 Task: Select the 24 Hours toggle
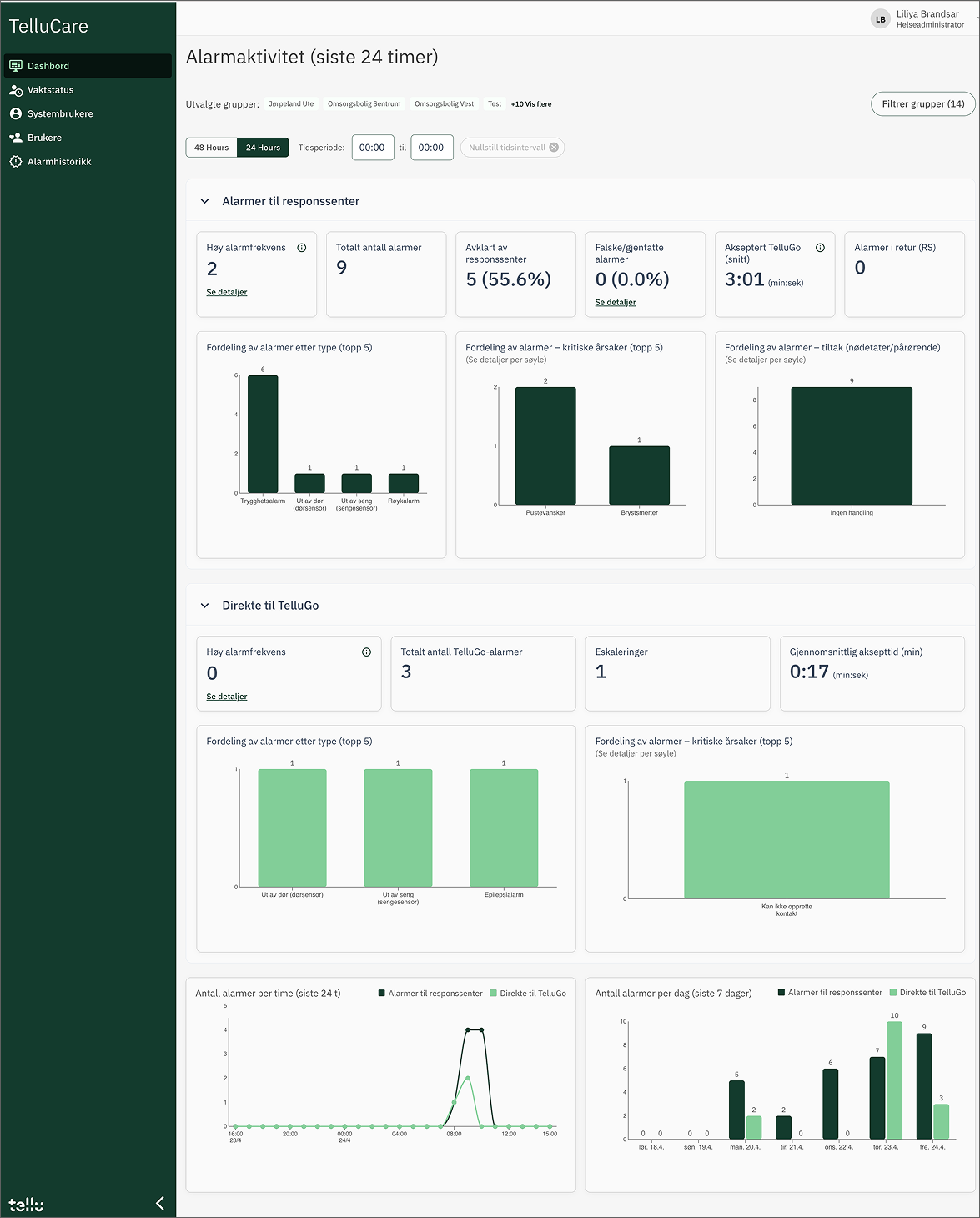coord(263,148)
